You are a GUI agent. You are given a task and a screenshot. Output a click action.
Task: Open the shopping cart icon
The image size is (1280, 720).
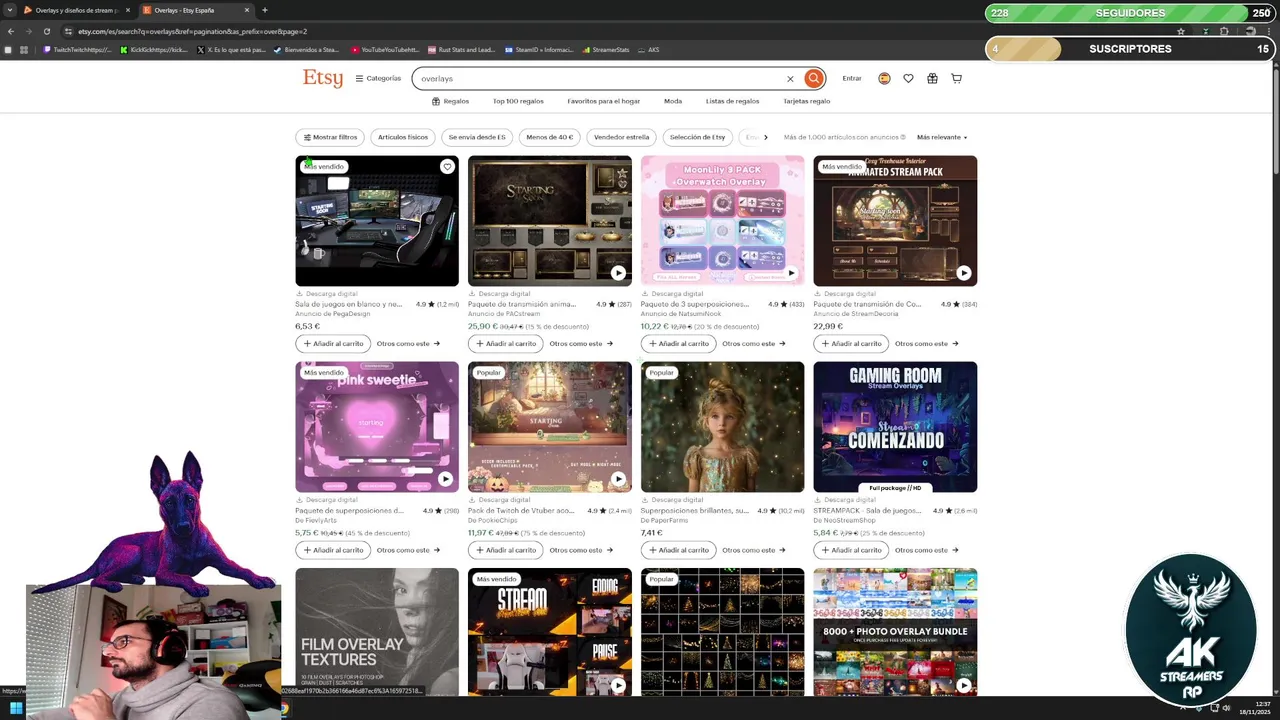[x=956, y=78]
